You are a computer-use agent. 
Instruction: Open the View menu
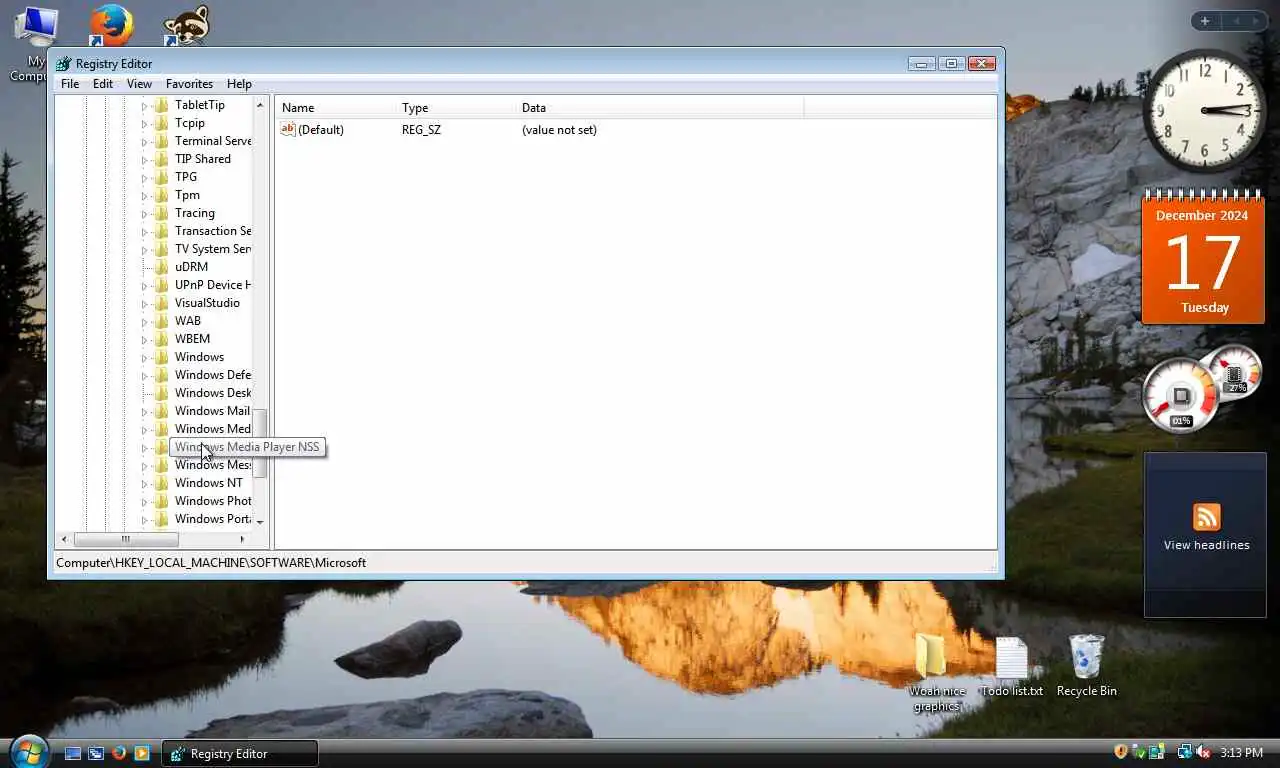click(139, 84)
